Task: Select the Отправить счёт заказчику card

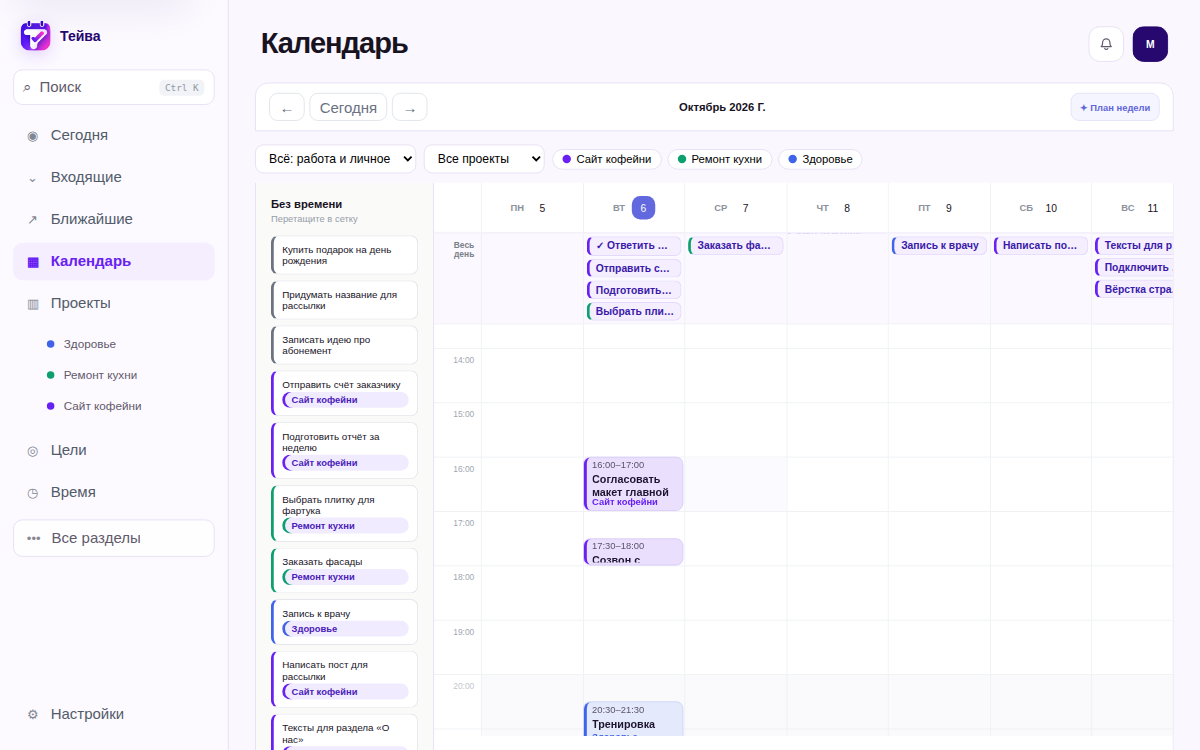Action: [x=344, y=393]
